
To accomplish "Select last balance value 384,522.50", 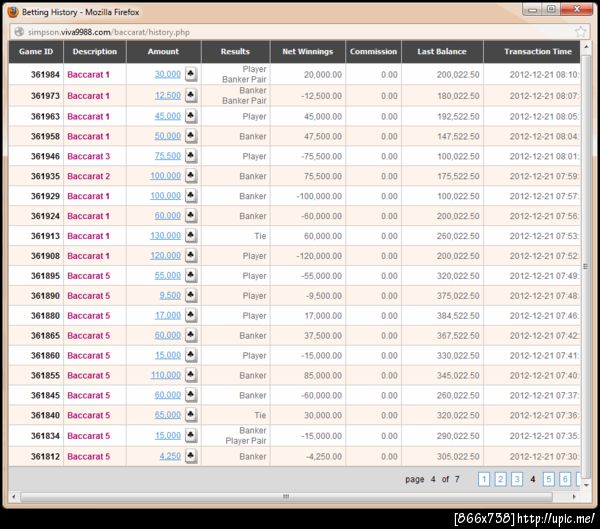I will (458, 315).
